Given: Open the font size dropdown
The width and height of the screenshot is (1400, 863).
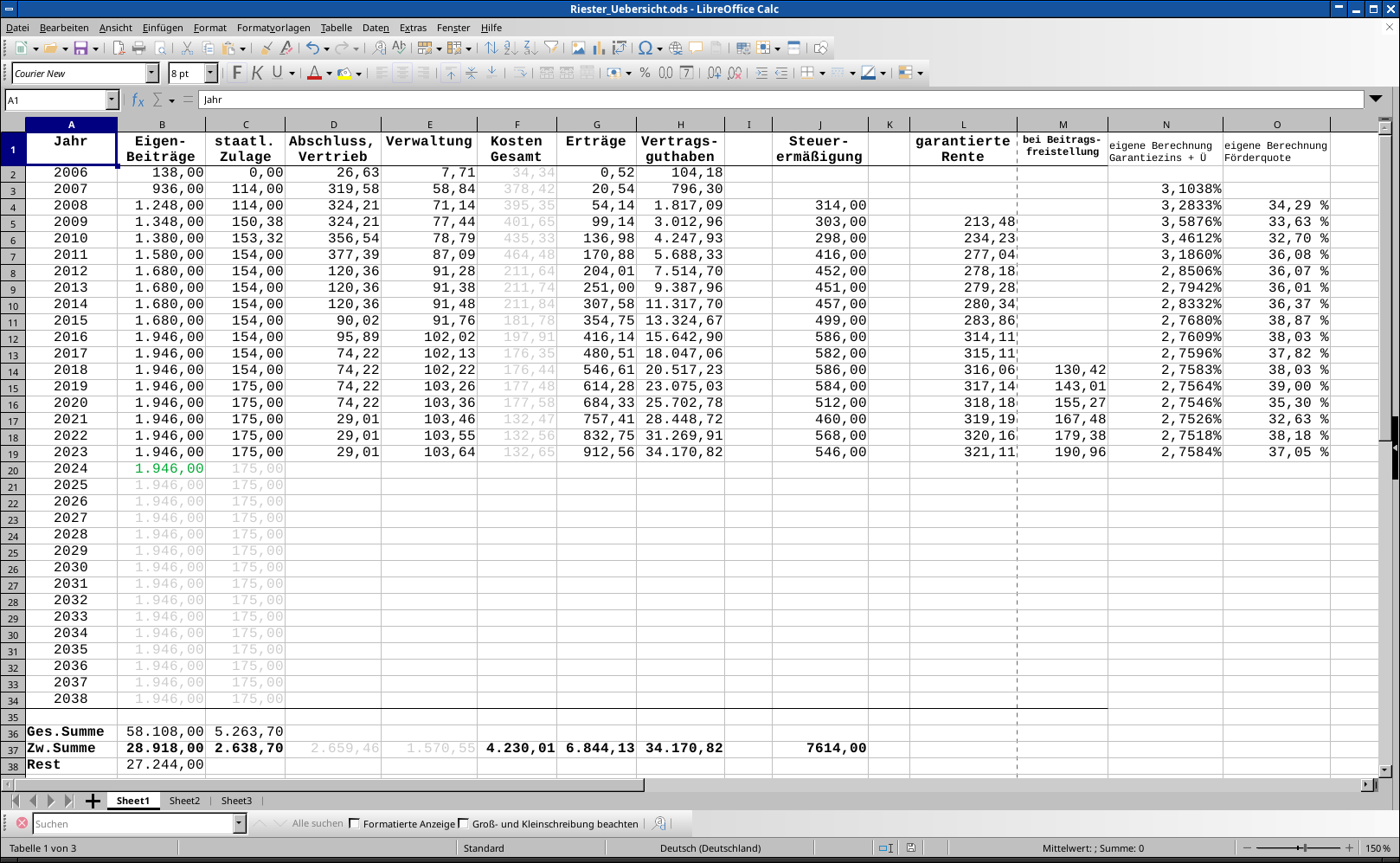Looking at the screenshot, I should 210,74.
